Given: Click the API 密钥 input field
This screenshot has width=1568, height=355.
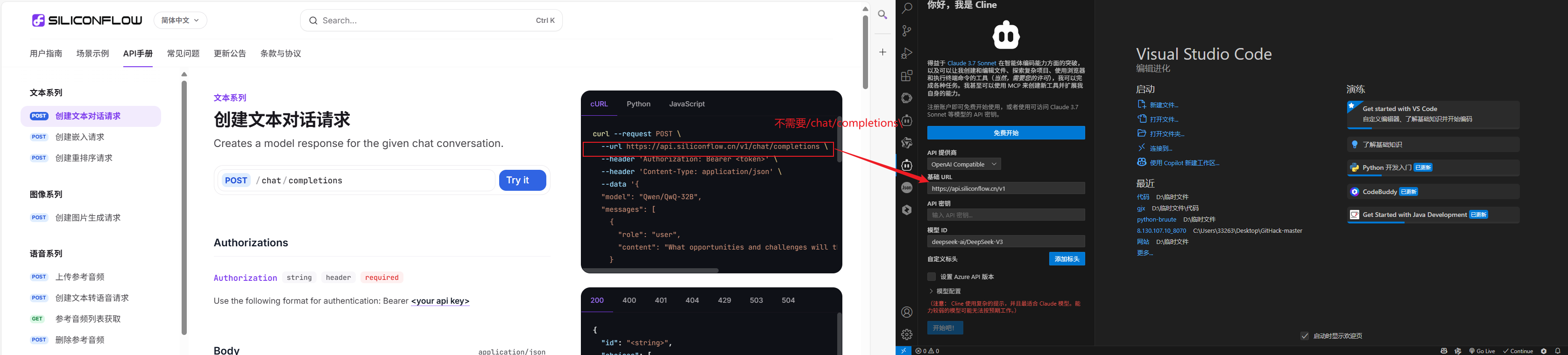Looking at the screenshot, I should click(x=1006, y=215).
